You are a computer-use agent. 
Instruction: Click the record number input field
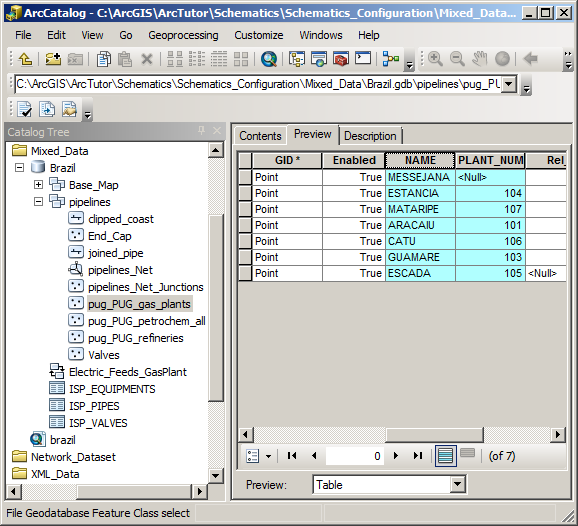click(355, 456)
